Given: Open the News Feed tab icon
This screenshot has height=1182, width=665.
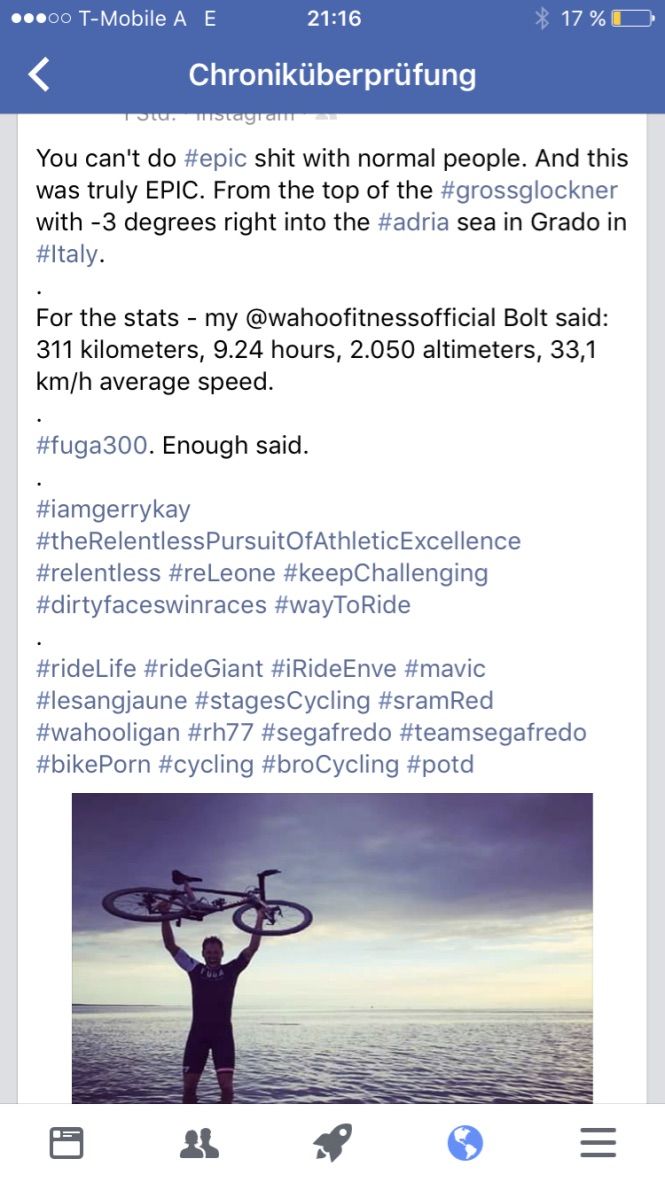Looking at the screenshot, I should [67, 1142].
